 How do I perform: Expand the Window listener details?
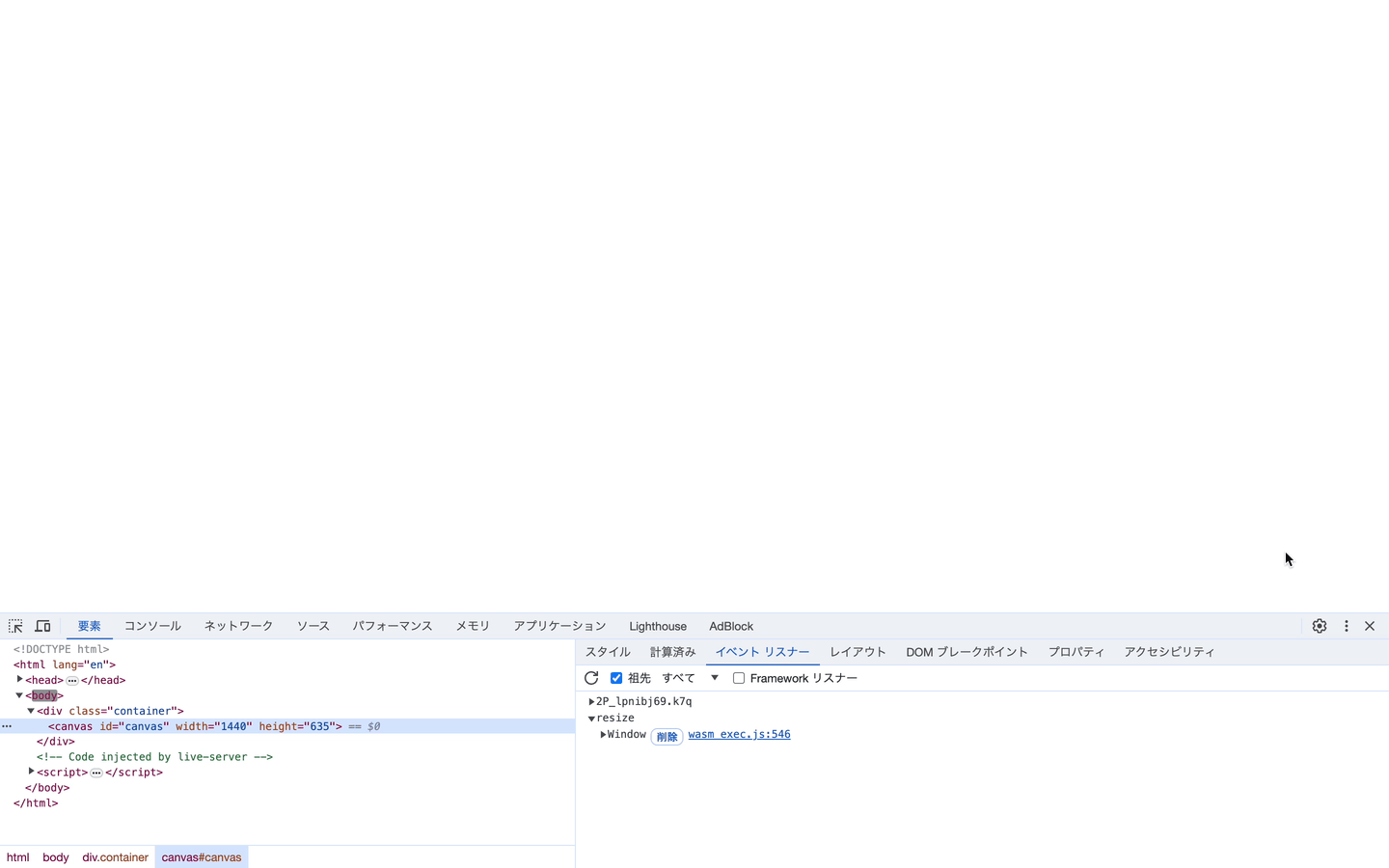pyautogui.click(x=603, y=735)
